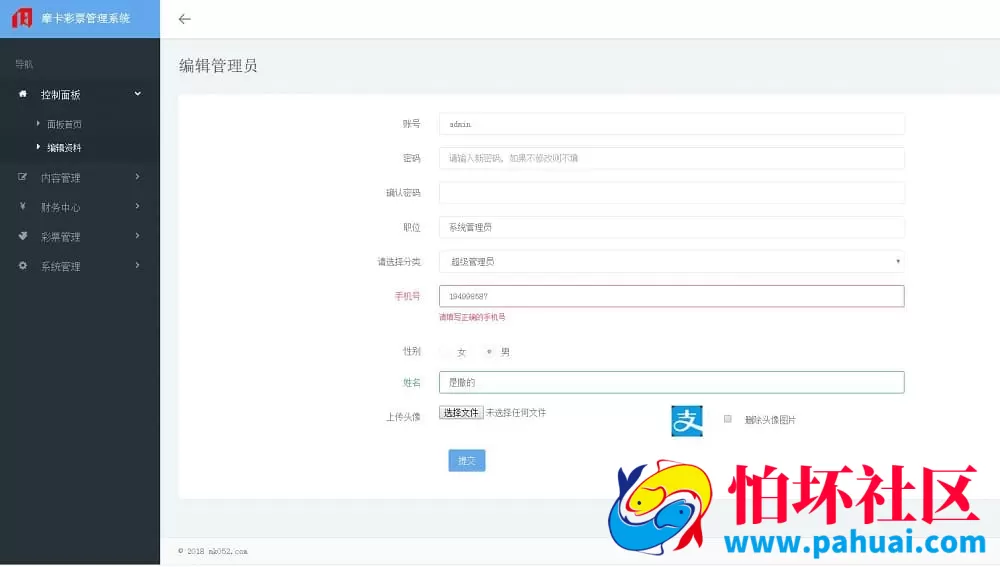Image resolution: width=1000 pixels, height=567 pixels.
Task: Click the phone error message 请填写正确的手机号
Action: point(472,317)
